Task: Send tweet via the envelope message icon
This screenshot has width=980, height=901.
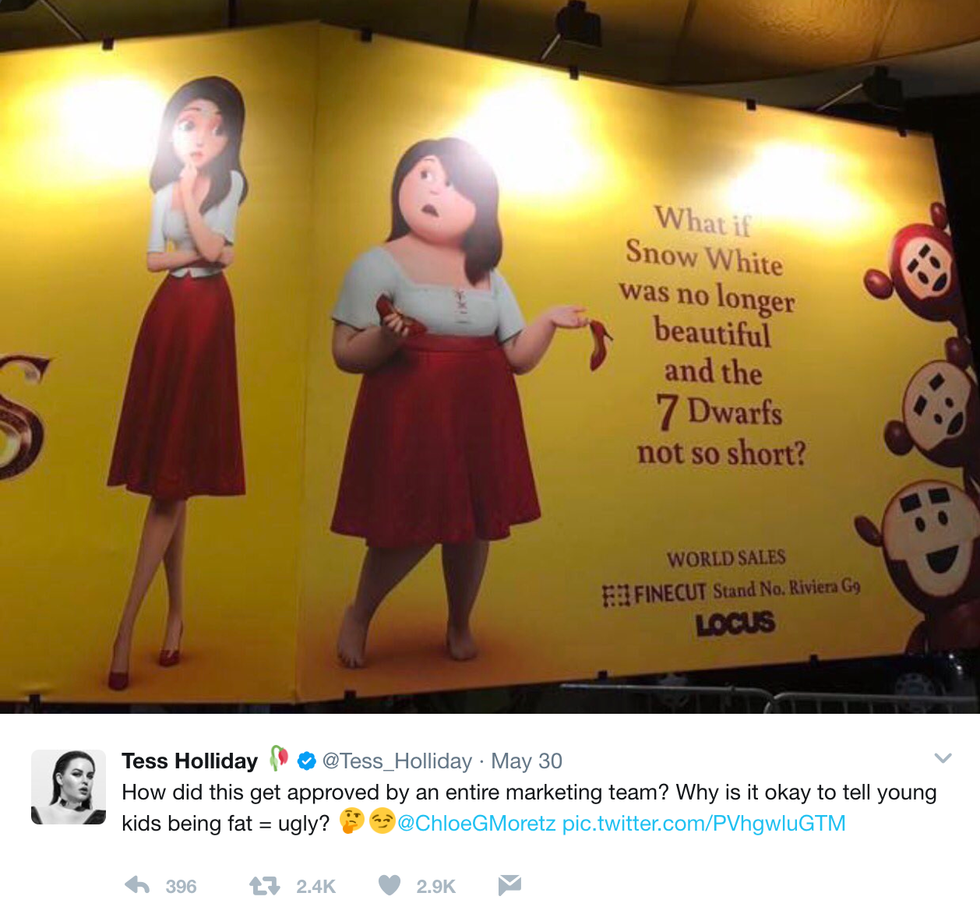Action: [x=509, y=885]
